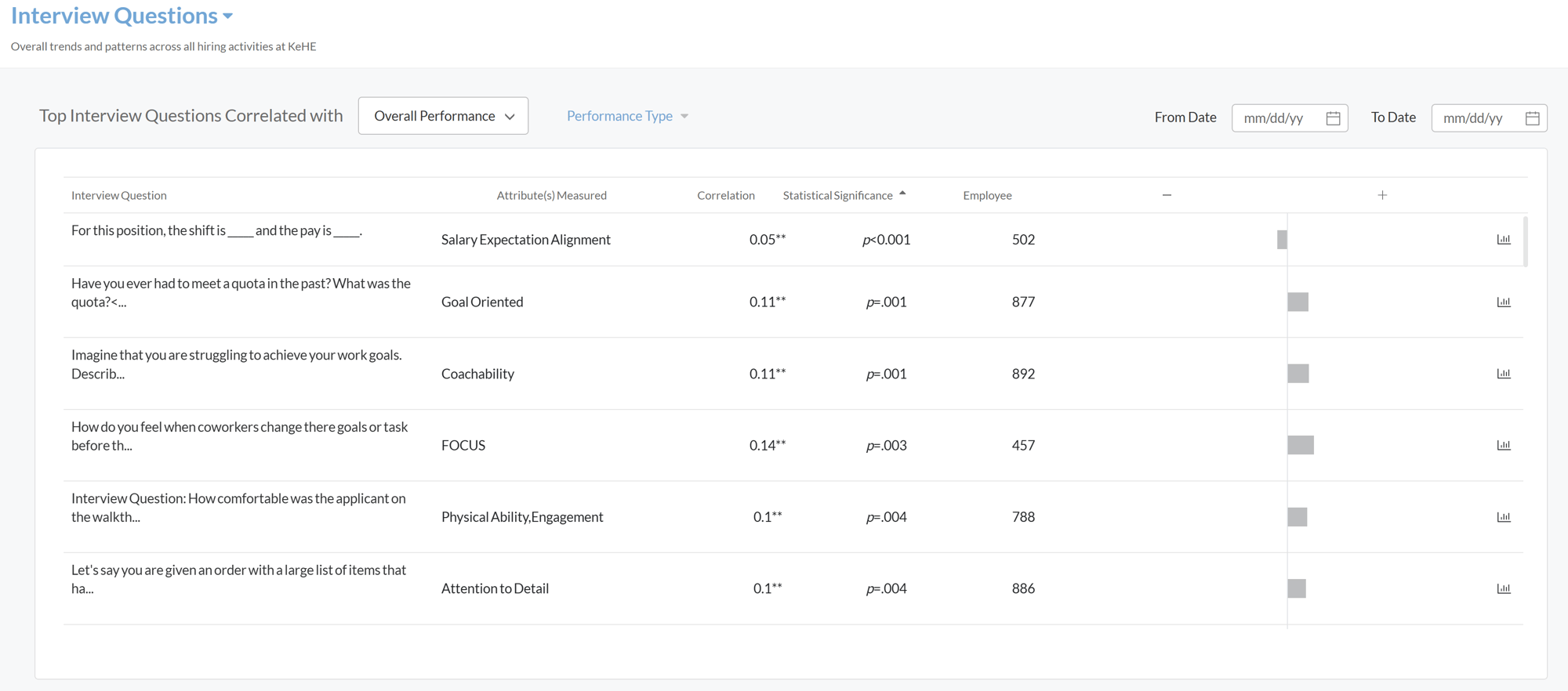Image resolution: width=1568 pixels, height=691 pixels.
Task: Click the minus icon in table header
Action: [x=1167, y=195]
